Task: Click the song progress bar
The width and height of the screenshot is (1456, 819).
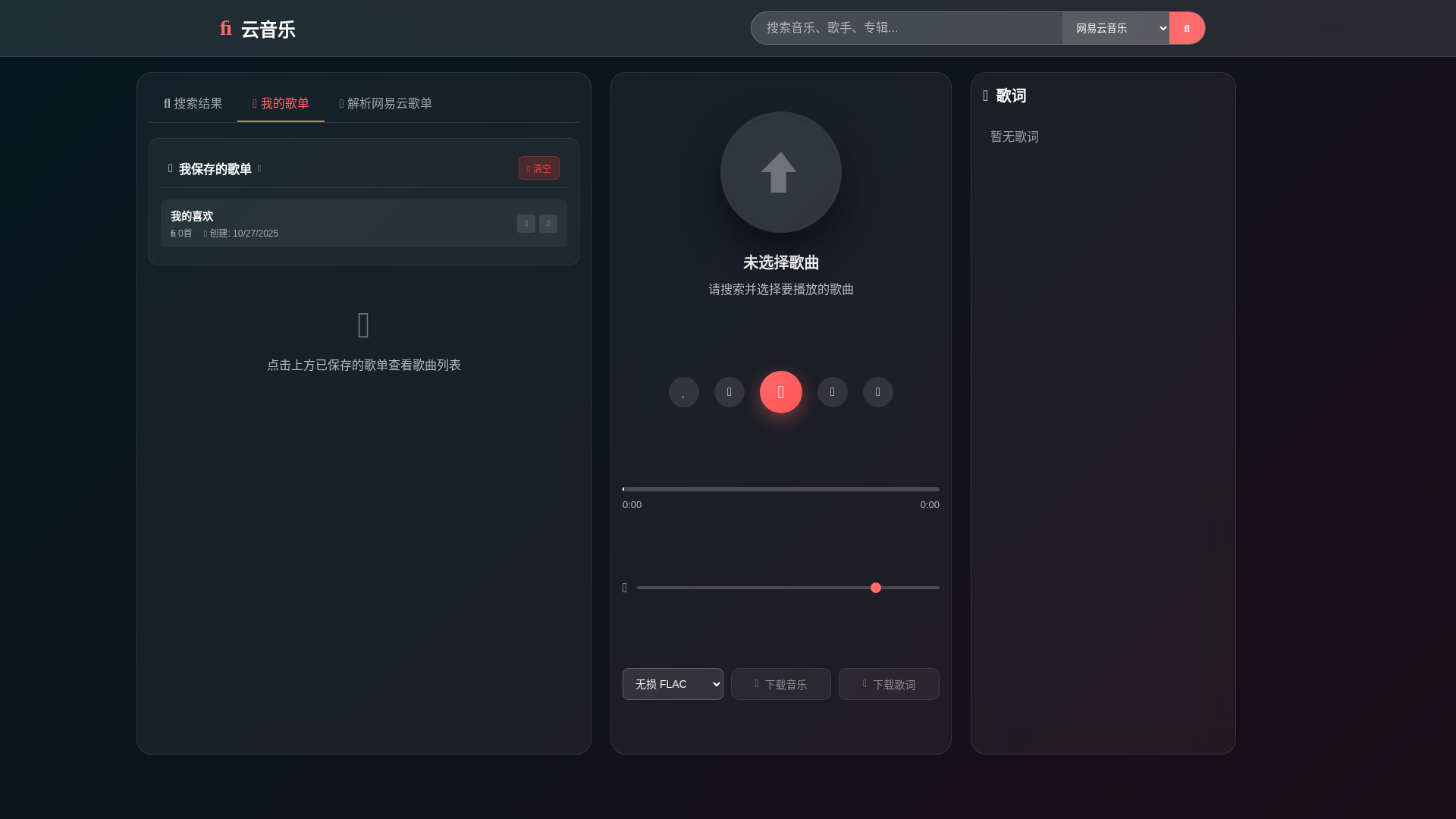Action: click(x=780, y=489)
